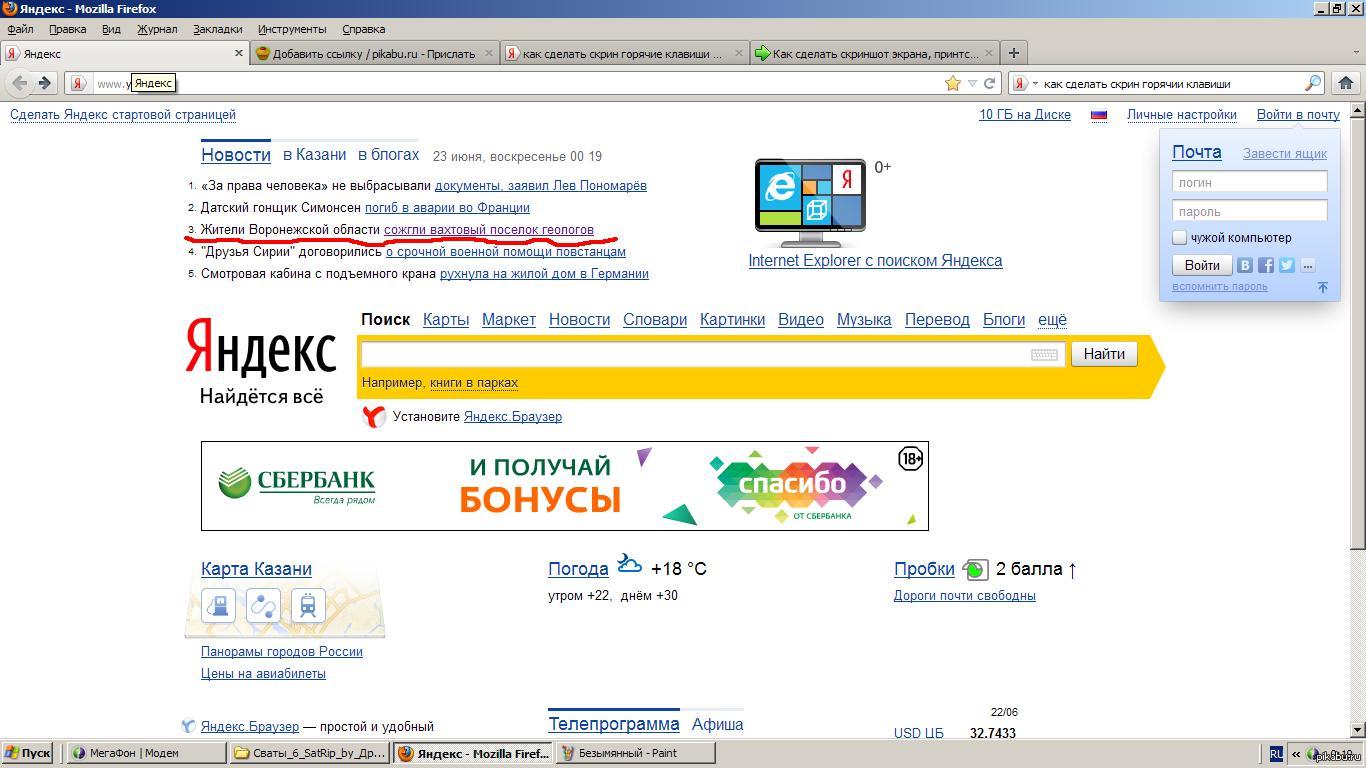
Task: Reload the page with the refresh icon
Action: click(989, 83)
